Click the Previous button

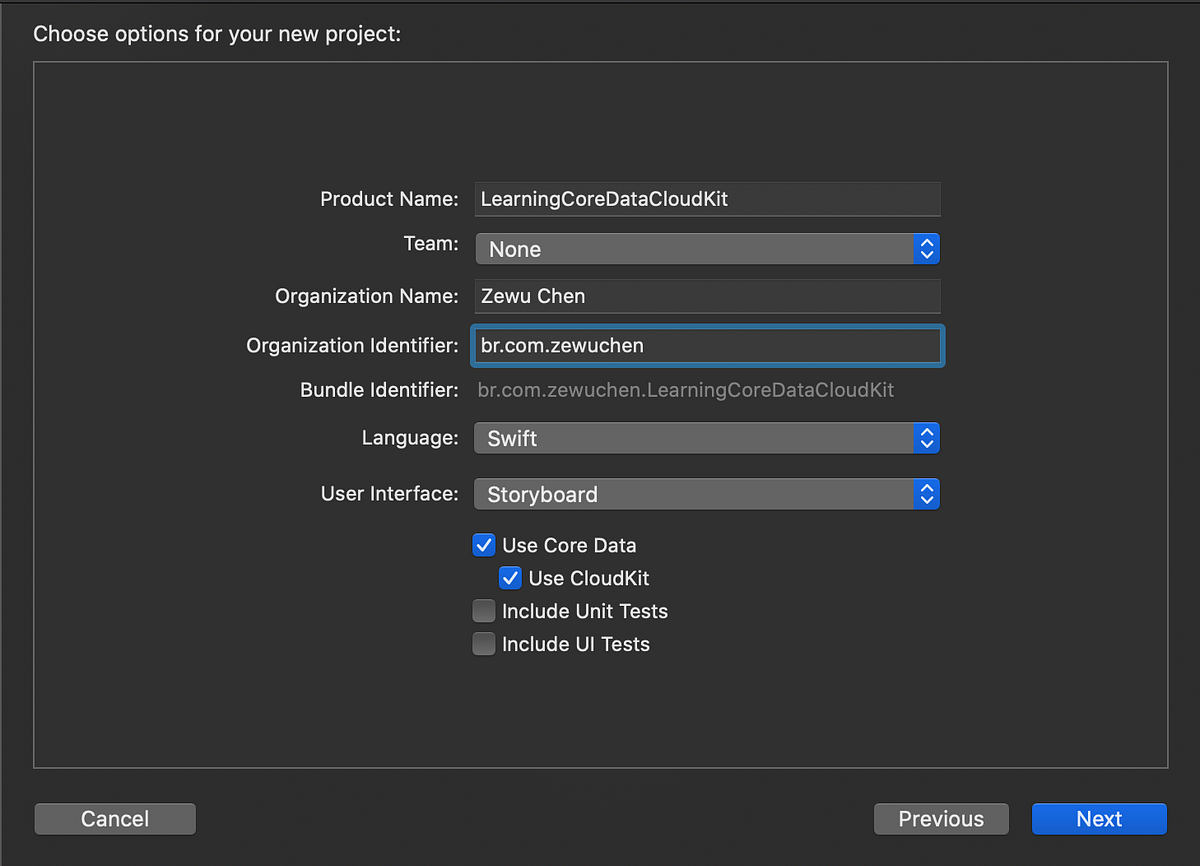click(x=941, y=818)
